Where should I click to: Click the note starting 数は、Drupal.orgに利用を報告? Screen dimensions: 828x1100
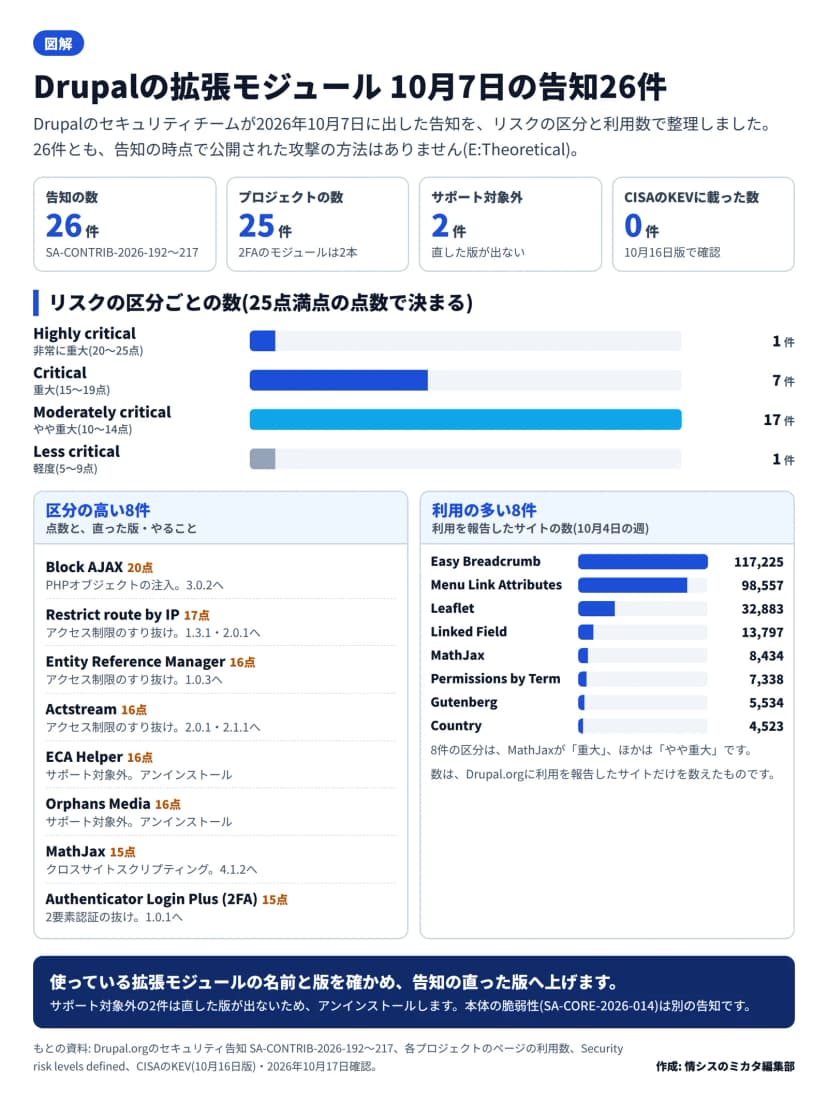604,774
